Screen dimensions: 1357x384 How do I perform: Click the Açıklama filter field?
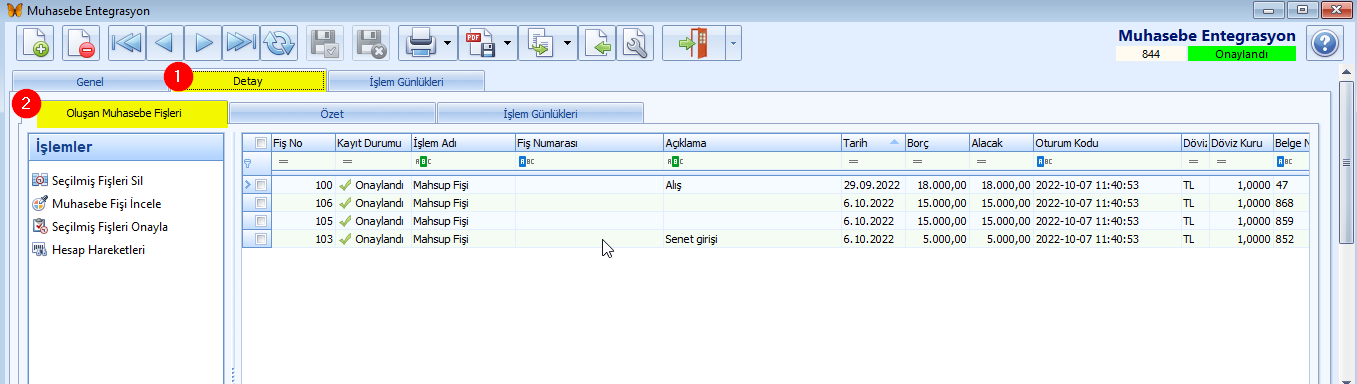[x=752, y=161]
